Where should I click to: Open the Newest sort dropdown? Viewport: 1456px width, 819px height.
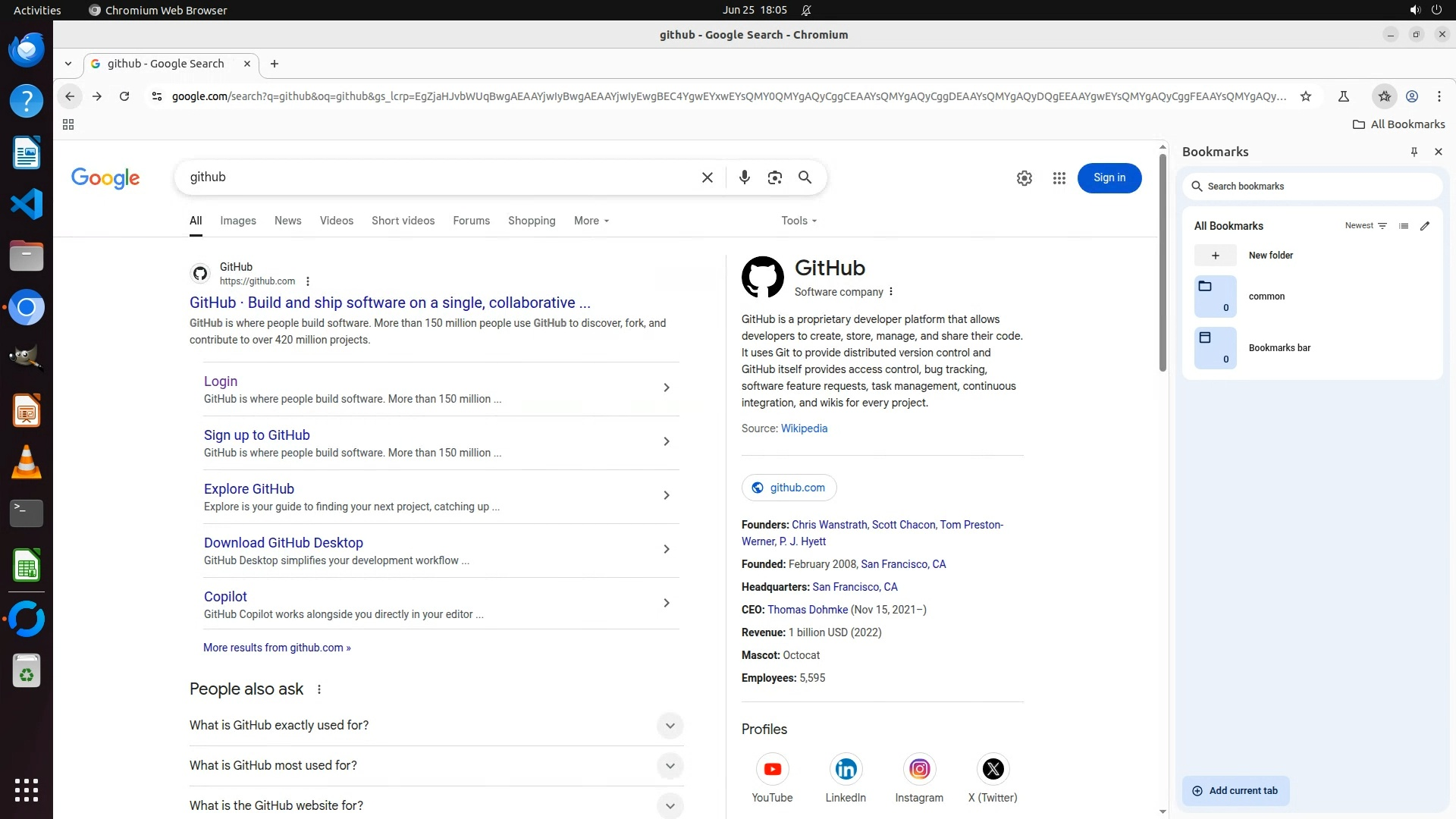[x=1366, y=226]
